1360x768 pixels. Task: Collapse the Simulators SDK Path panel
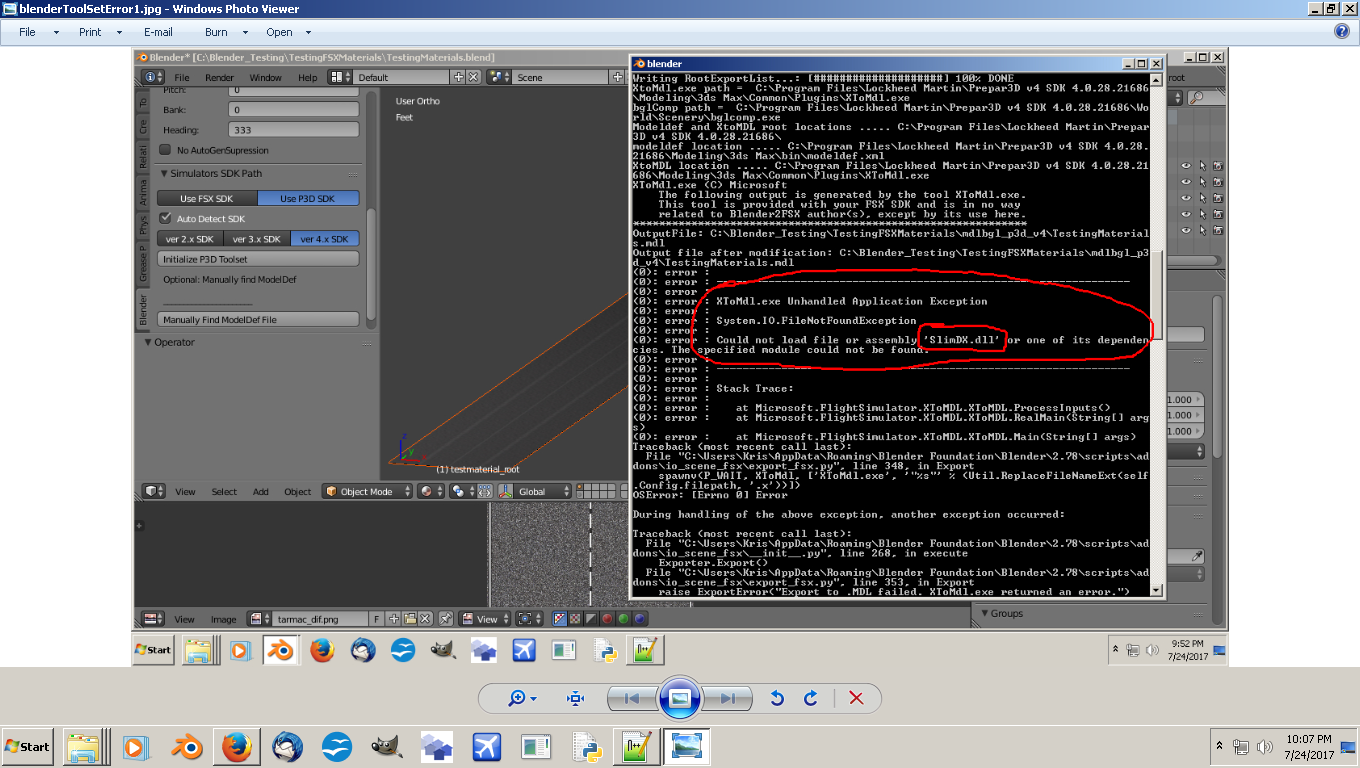click(164, 174)
